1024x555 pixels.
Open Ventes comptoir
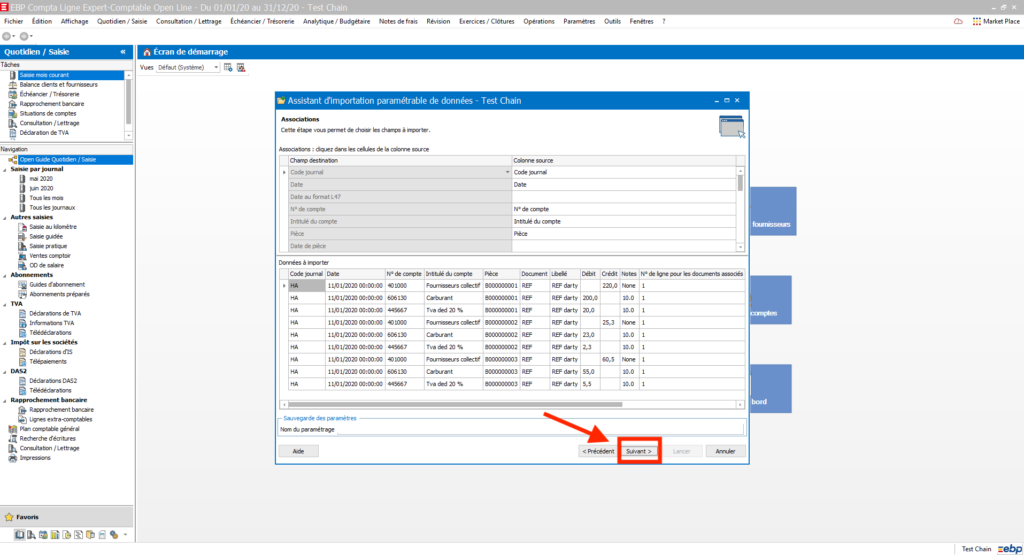pos(50,256)
